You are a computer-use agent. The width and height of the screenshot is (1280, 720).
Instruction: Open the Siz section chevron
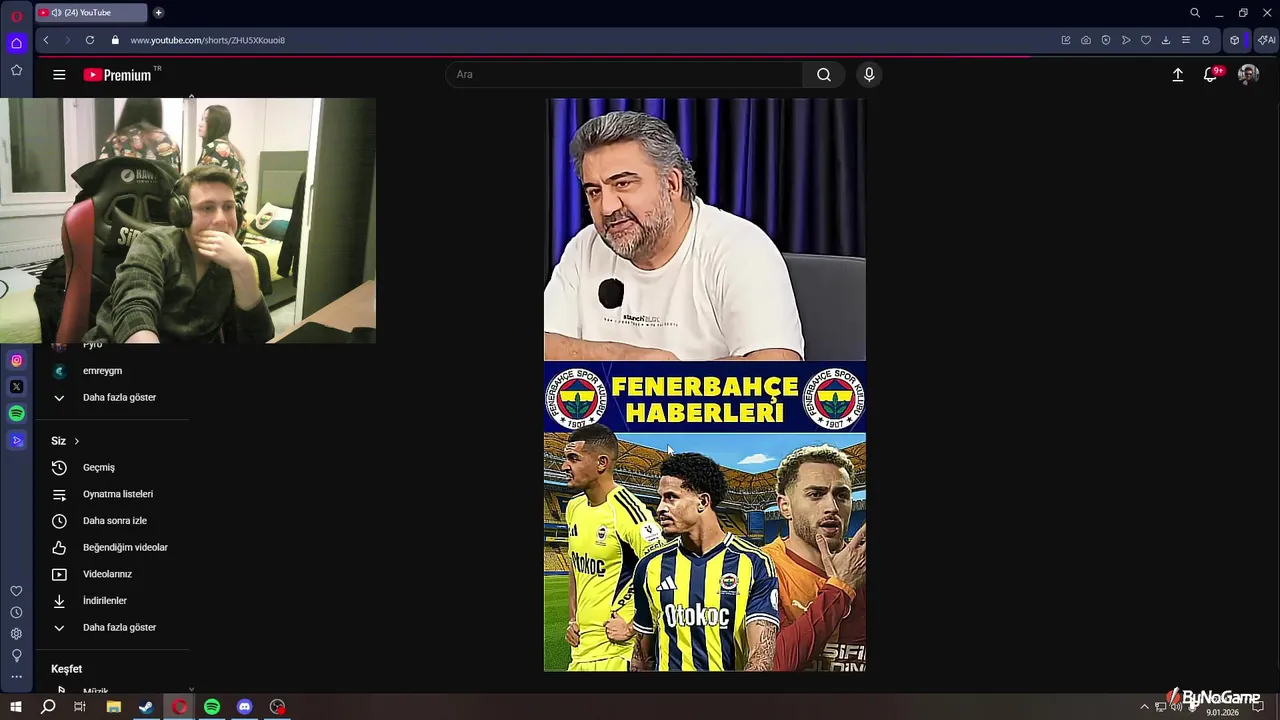point(76,441)
